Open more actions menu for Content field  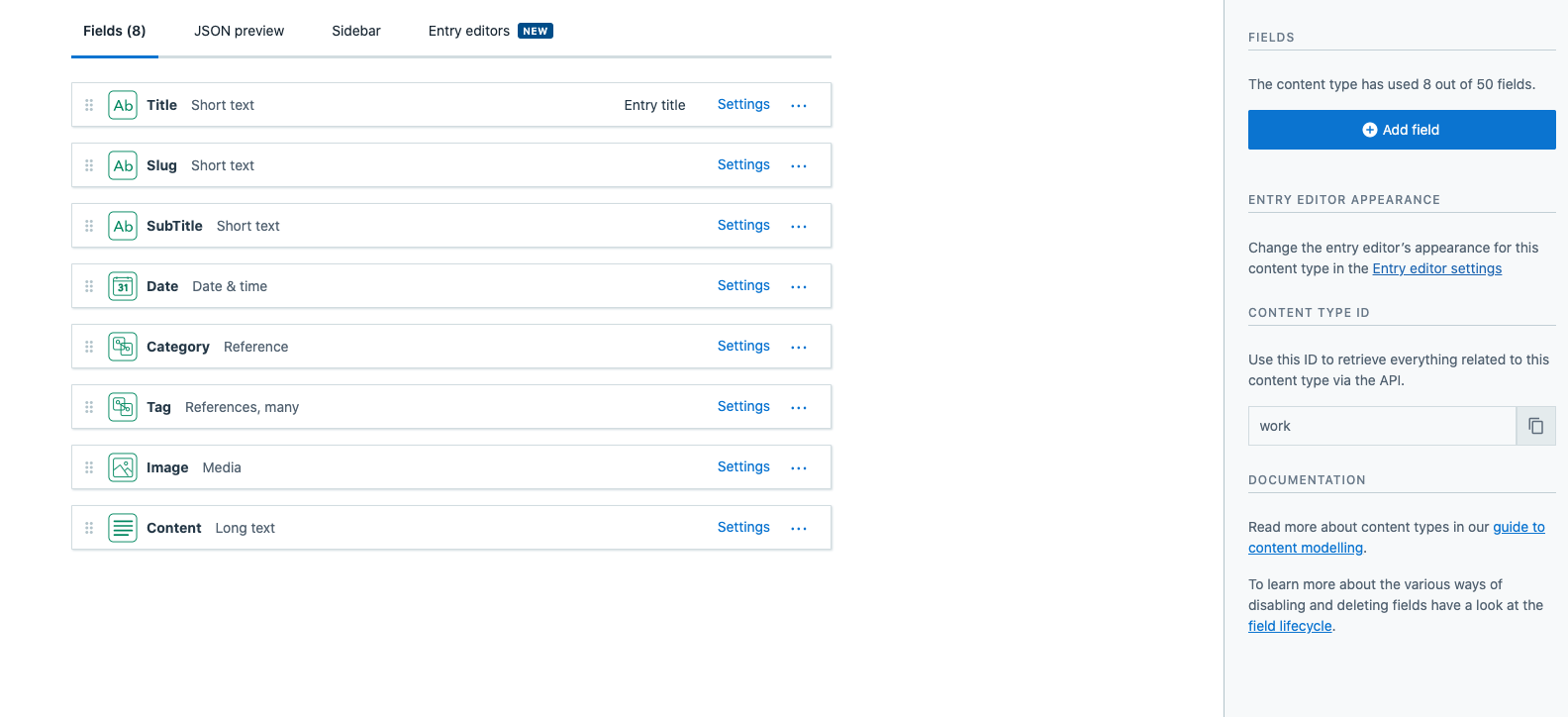[x=799, y=529]
